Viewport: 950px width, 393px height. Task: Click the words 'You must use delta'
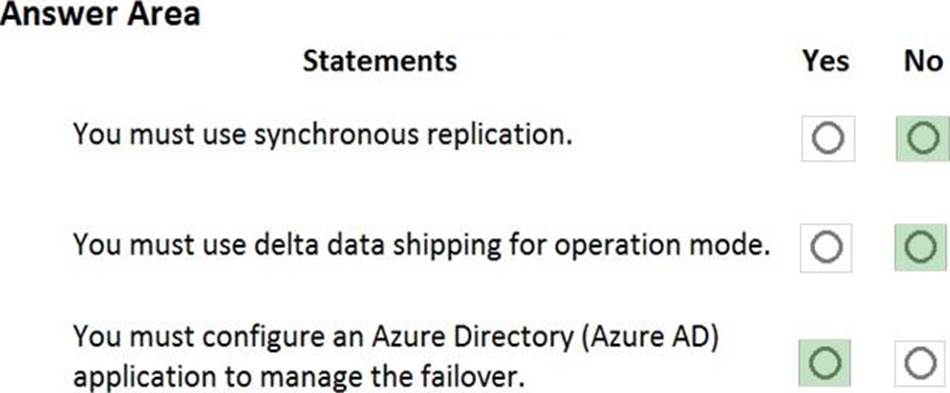(220, 245)
